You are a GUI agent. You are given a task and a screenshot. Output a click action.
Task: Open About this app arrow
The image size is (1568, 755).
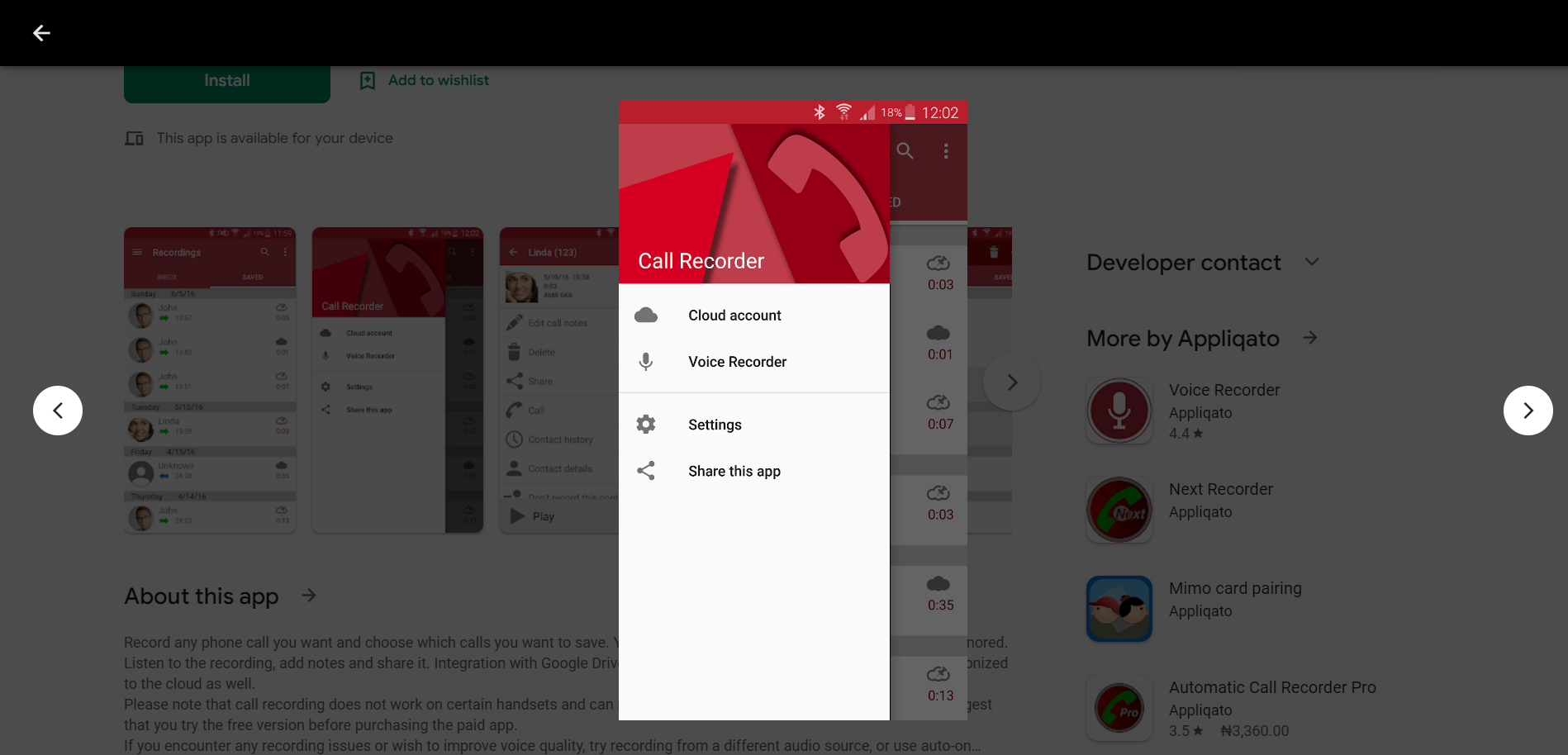[309, 596]
